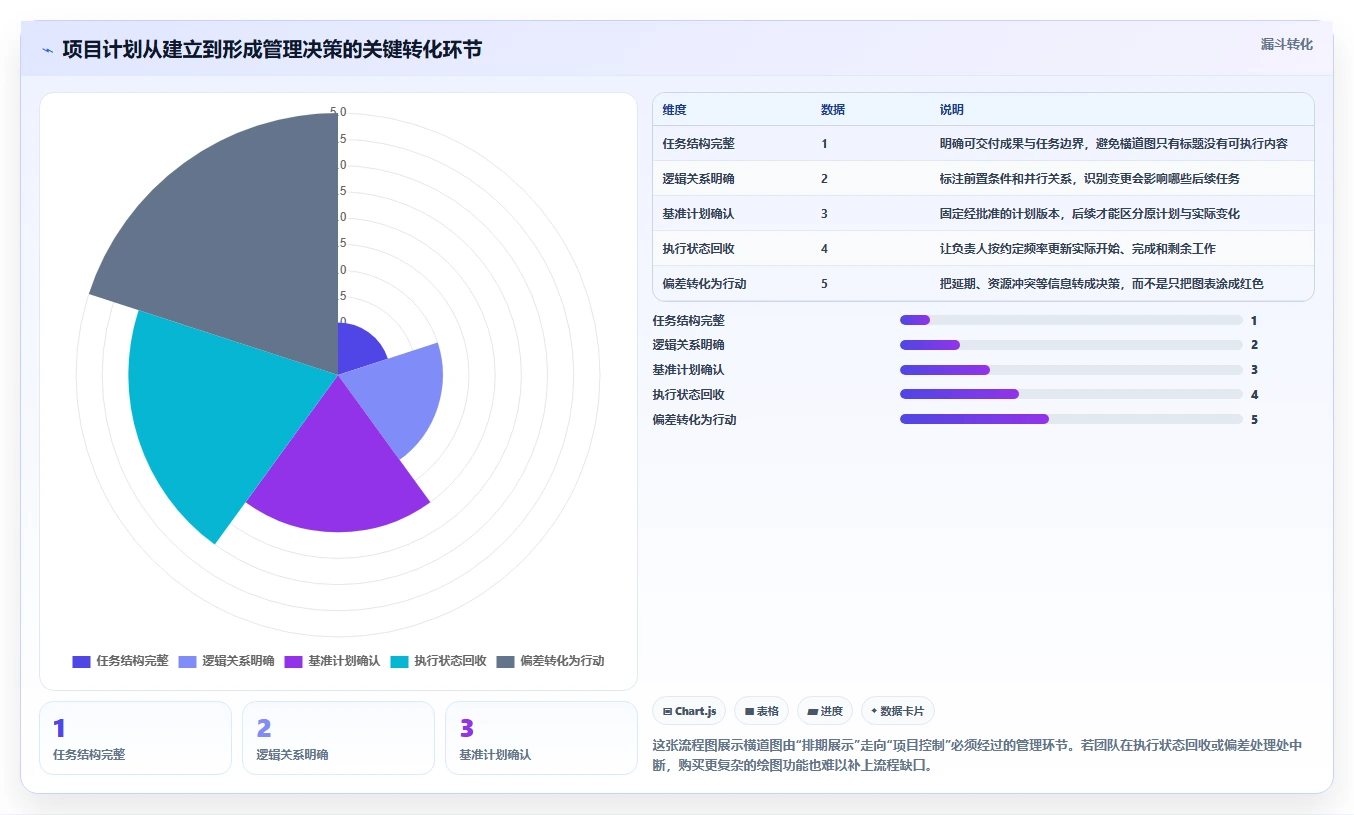Screen dimensions: 1354x815
Task: Click the page title 项目计划从建立到形成管理决策
Action: tap(272, 49)
